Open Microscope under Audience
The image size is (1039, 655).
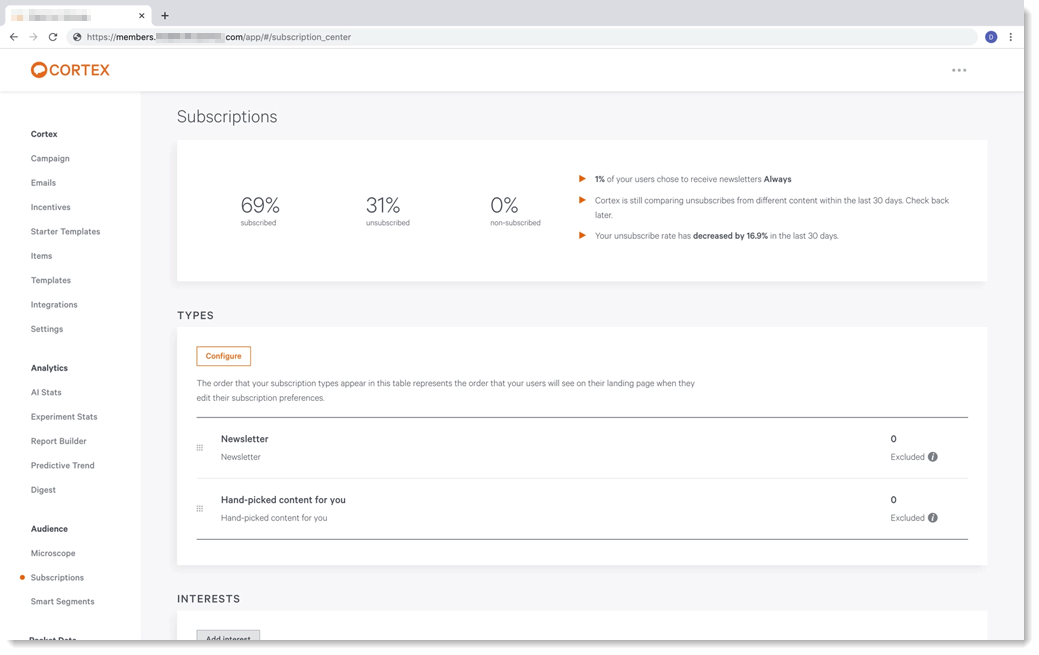pyautogui.click(x=53, y=554)
